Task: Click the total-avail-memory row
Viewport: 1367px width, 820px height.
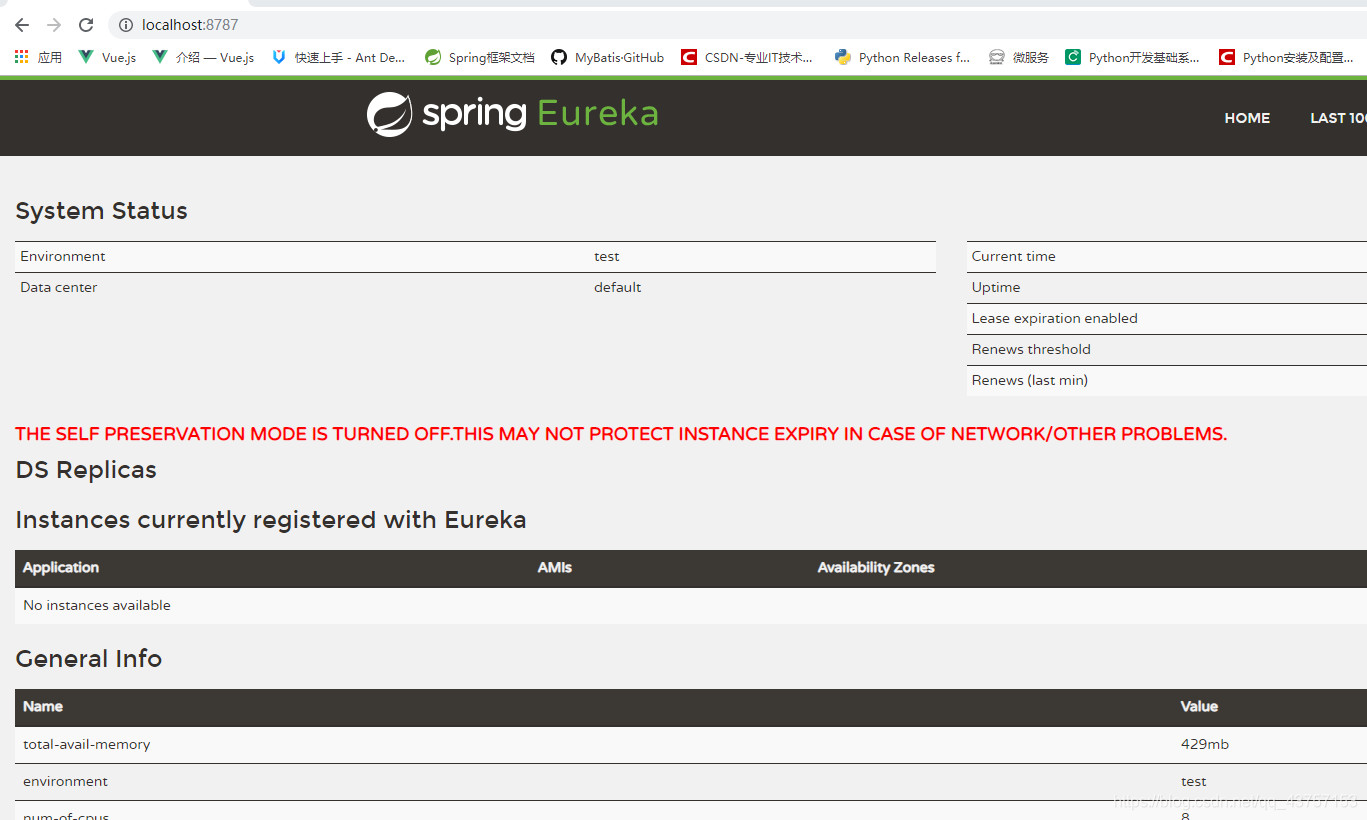Action: 691,745
